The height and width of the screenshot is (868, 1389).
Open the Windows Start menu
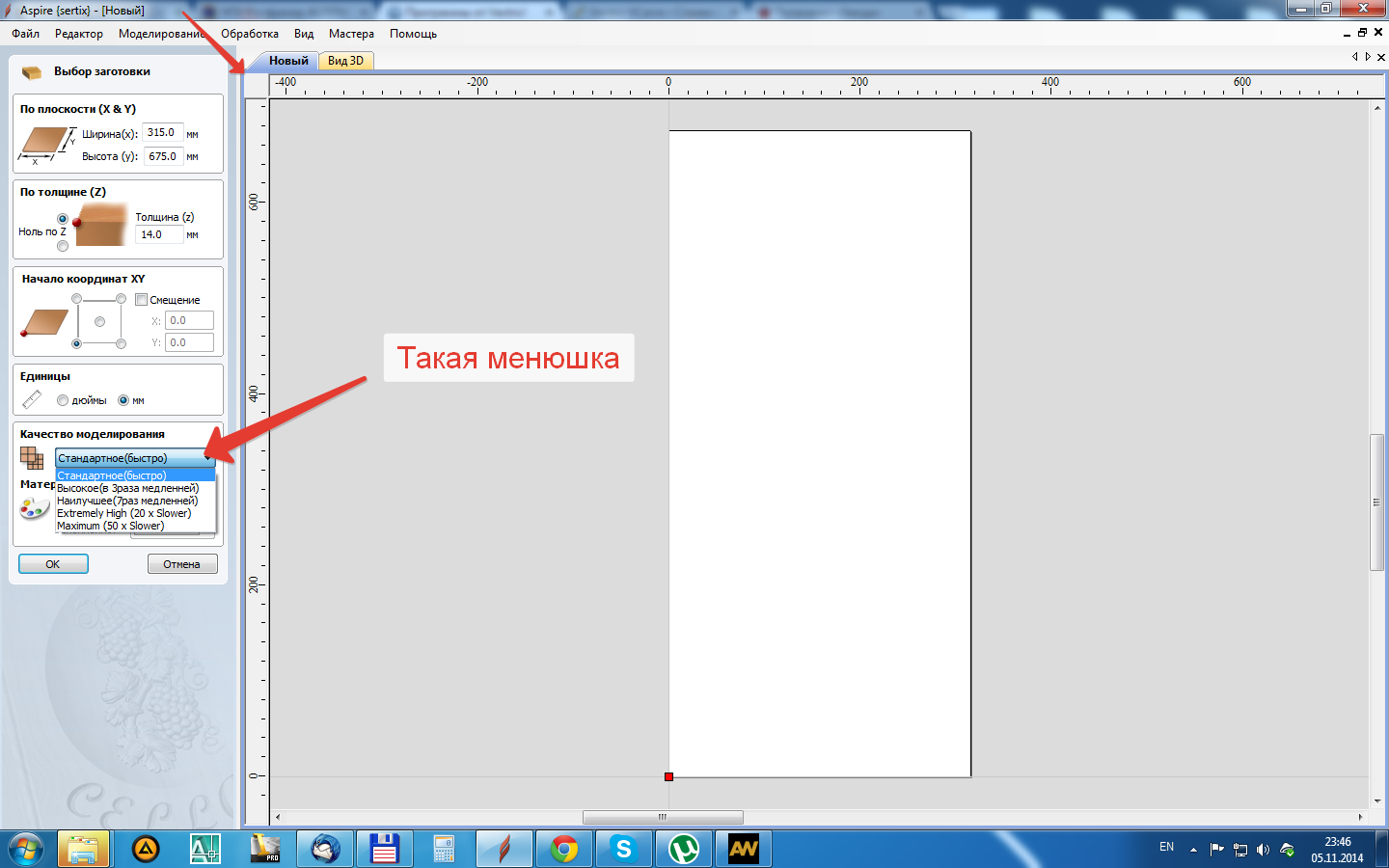pos(26,849)
